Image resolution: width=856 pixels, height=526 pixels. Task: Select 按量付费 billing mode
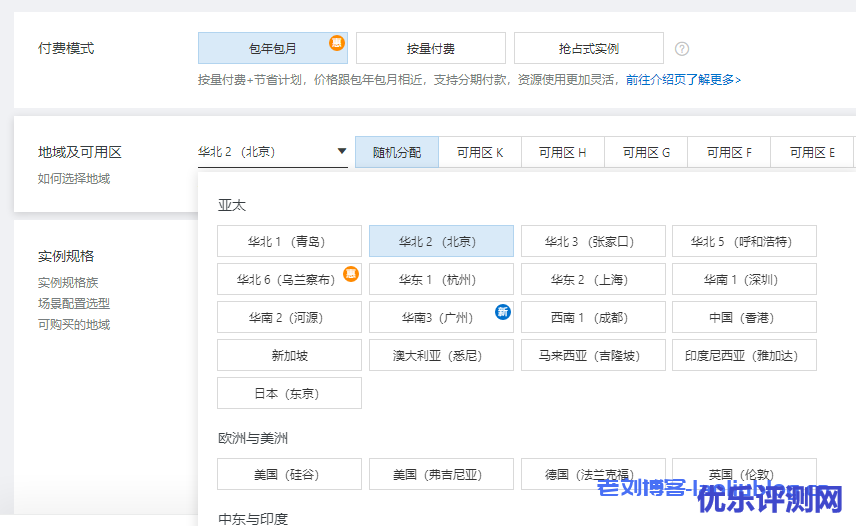(x=430, y=48)
